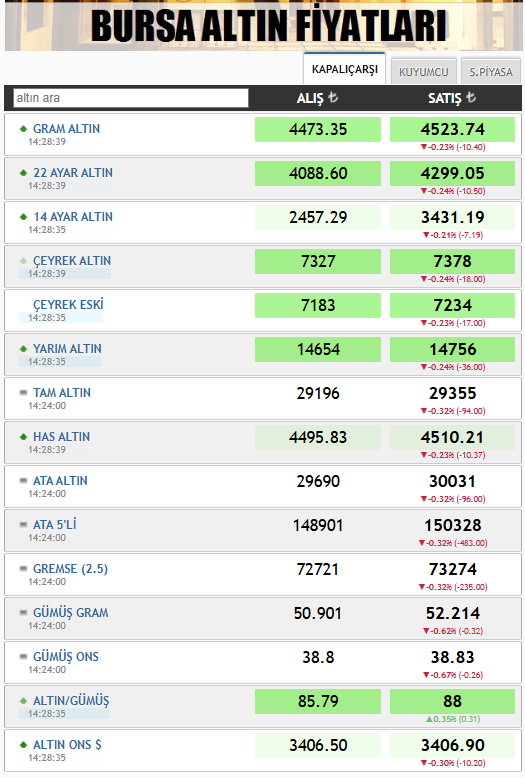This screenshot has height=778, width=525.
Task: Click the green arrow icon next to 22 AYAR ALTIN
Action: click(23, 173)
